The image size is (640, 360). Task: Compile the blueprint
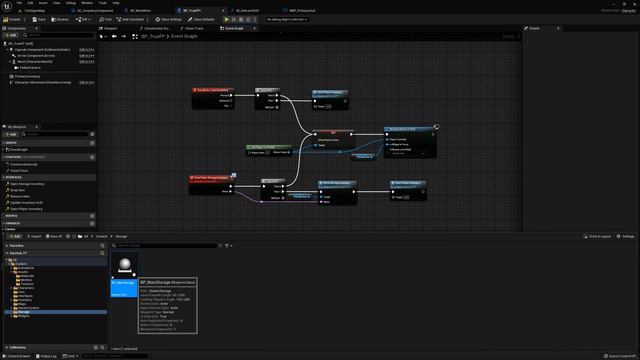click(12, 19)
